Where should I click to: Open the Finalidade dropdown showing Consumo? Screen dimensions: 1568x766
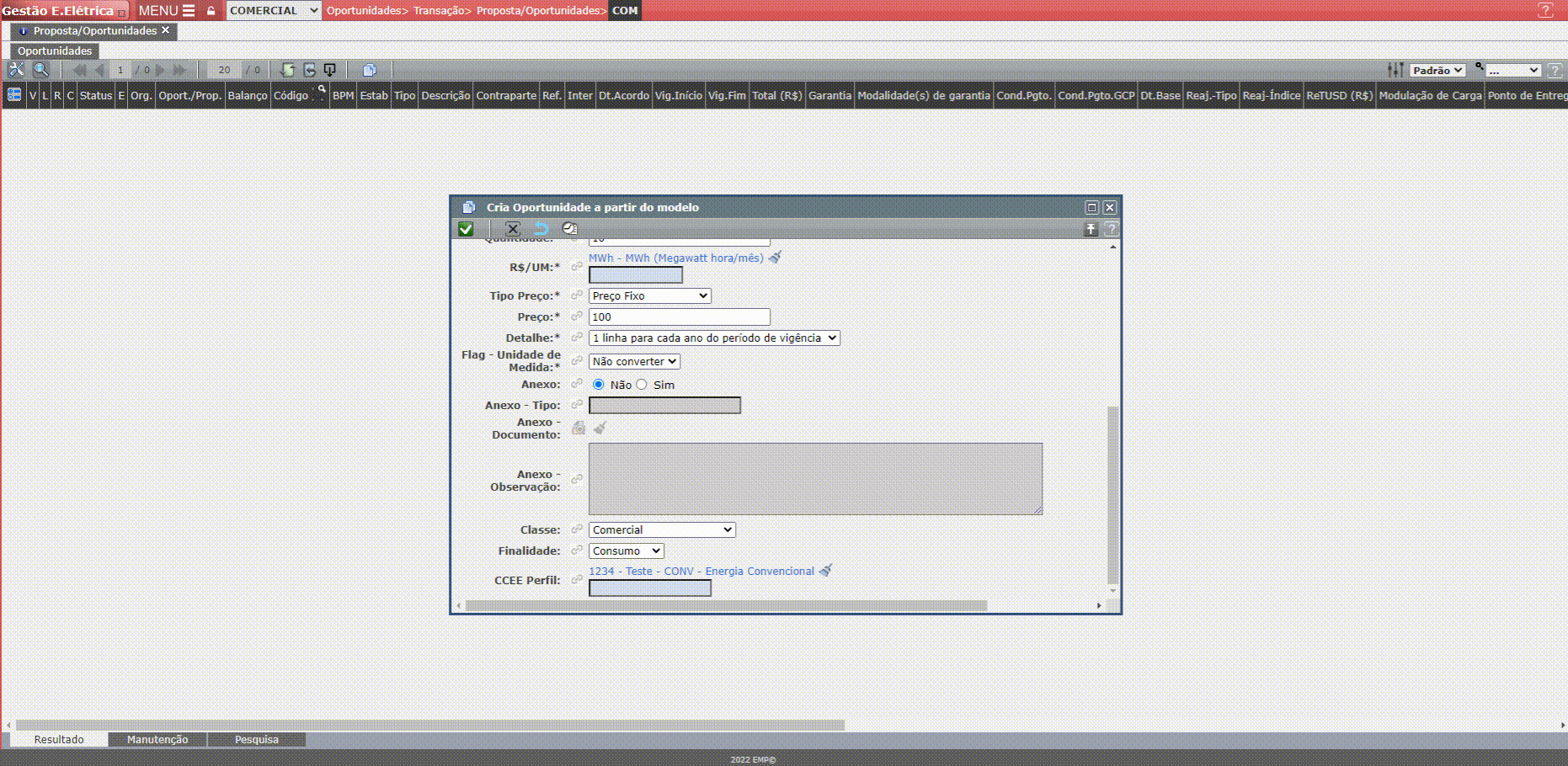point(626,551)
